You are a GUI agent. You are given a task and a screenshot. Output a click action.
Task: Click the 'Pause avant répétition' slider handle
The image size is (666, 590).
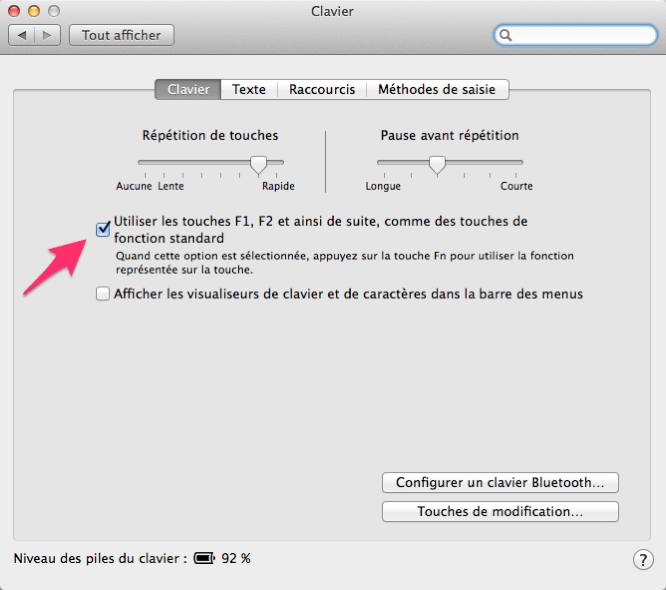pyautogui.click(x=436, y=163)
